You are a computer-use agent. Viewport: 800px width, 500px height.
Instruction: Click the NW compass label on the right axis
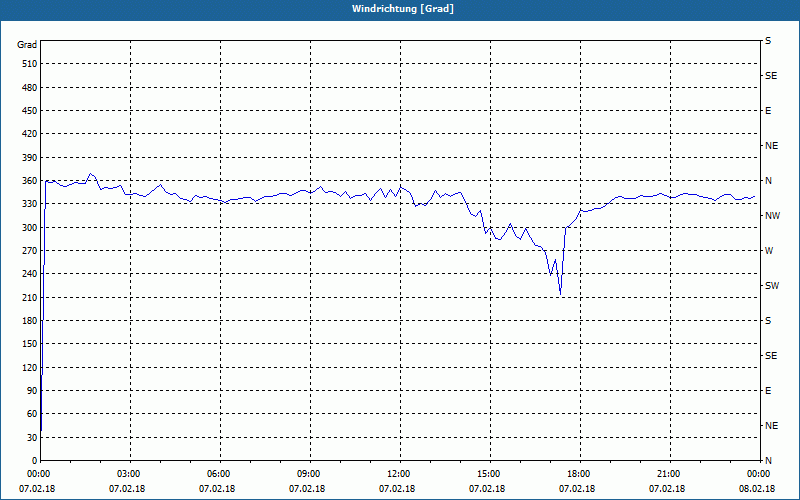click(x=772, y=216)
